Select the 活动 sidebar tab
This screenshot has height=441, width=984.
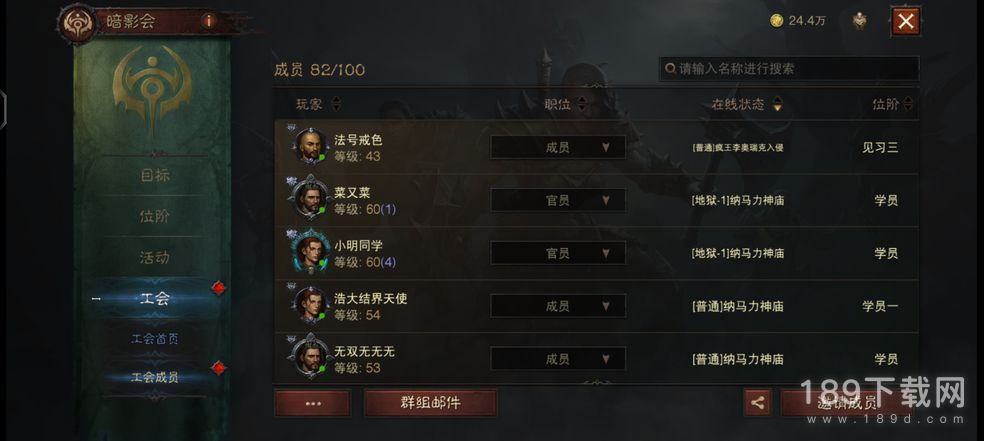(x=154, y=258)
